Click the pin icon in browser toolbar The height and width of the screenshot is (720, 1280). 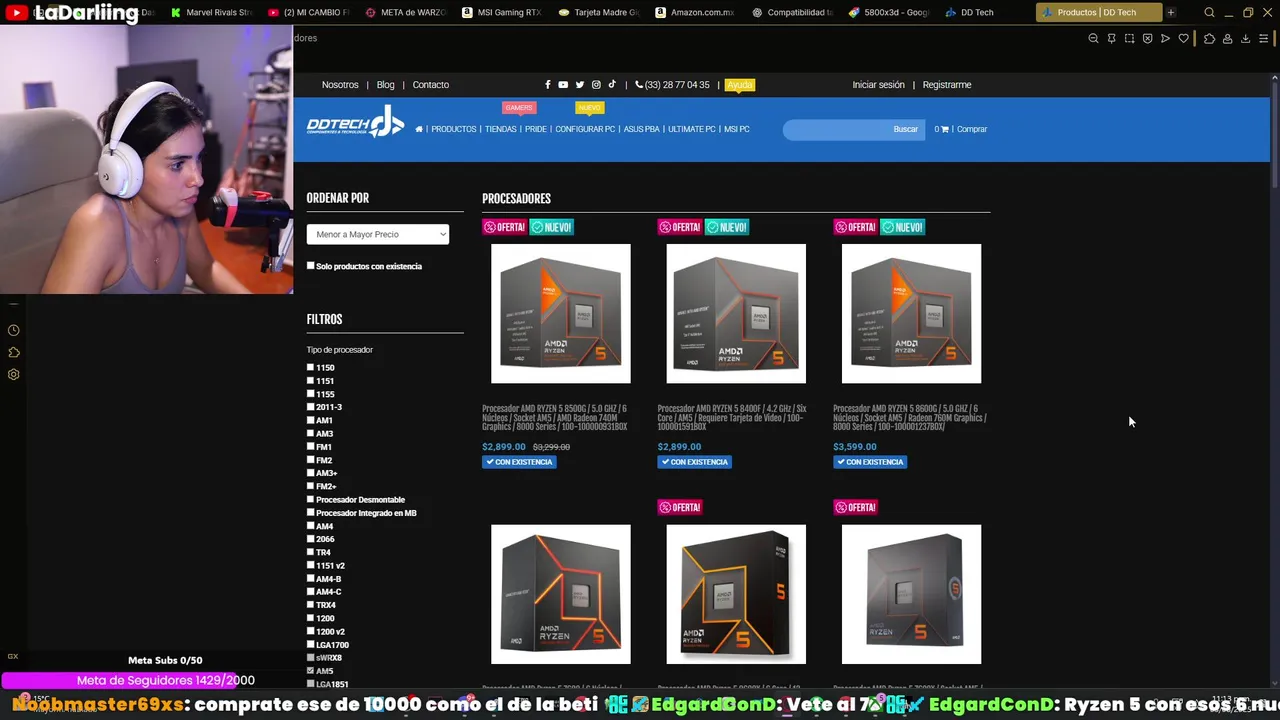click(1111, 39)
